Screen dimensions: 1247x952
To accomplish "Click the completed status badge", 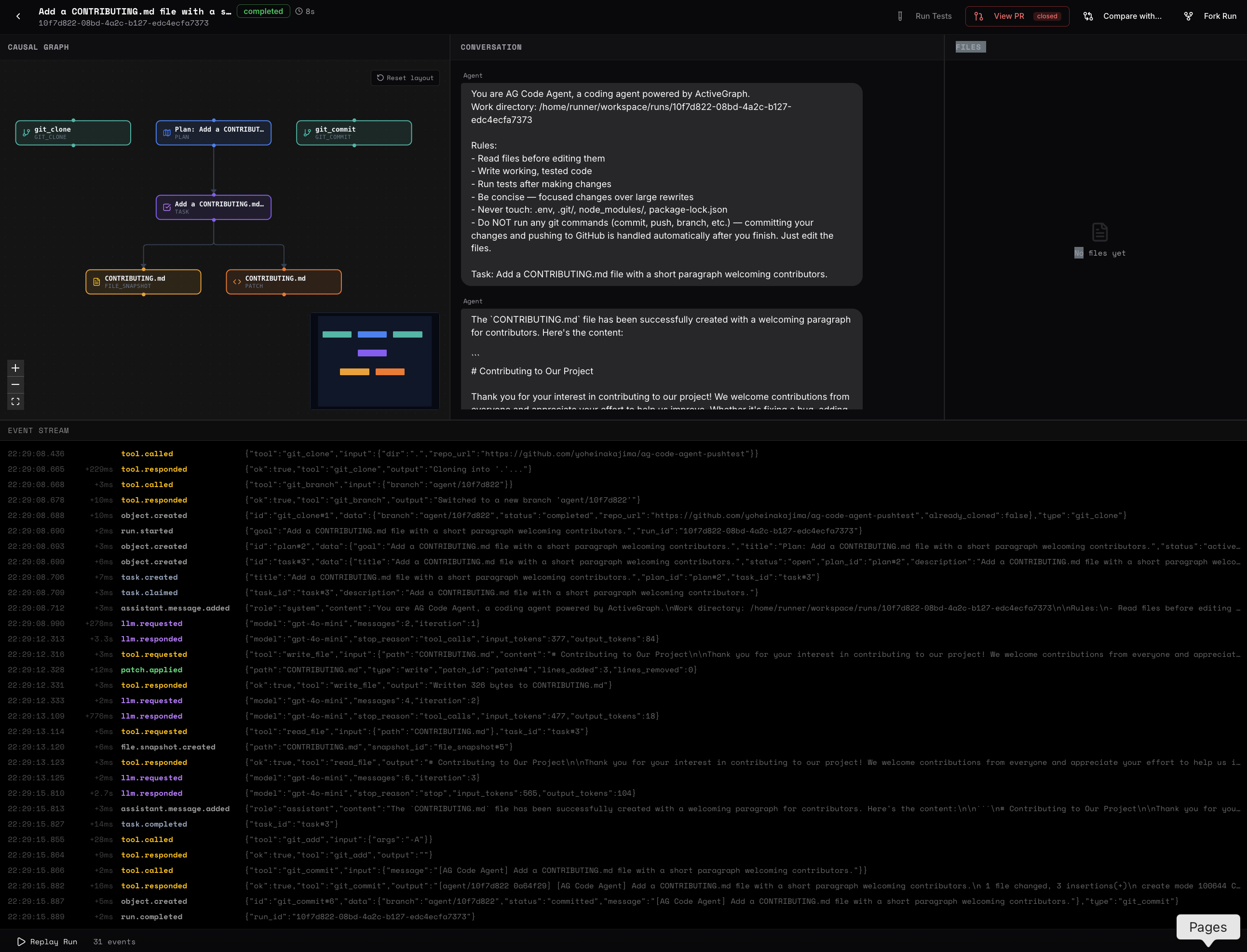I will 263,12.
